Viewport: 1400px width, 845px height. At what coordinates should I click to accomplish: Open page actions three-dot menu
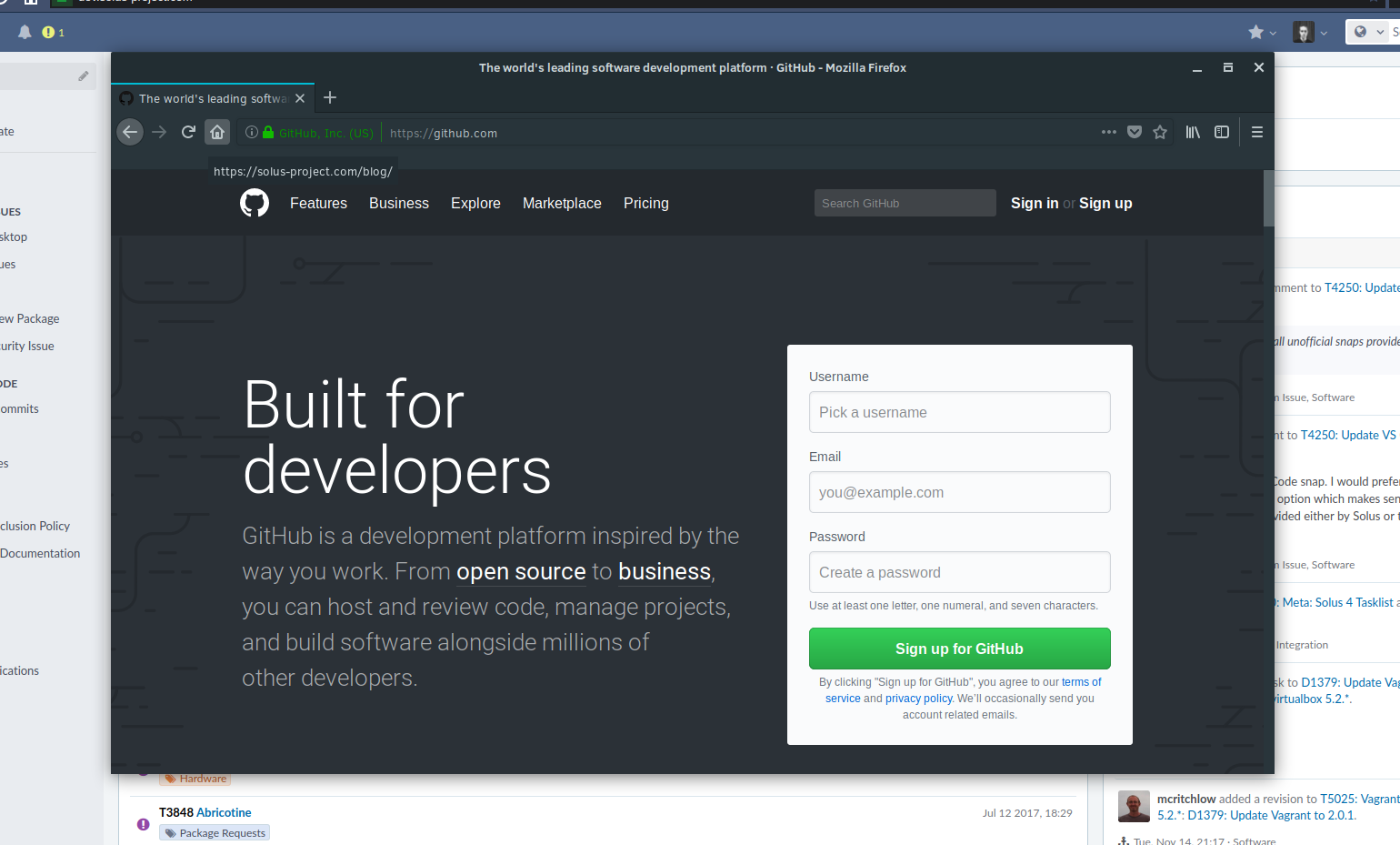click(x=1108, y=132)
